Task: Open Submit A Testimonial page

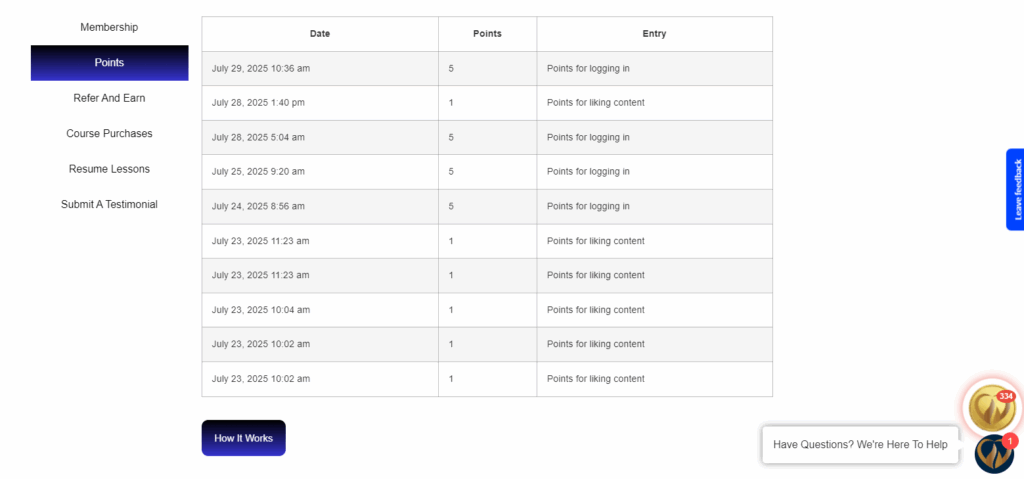Action: 109,204
